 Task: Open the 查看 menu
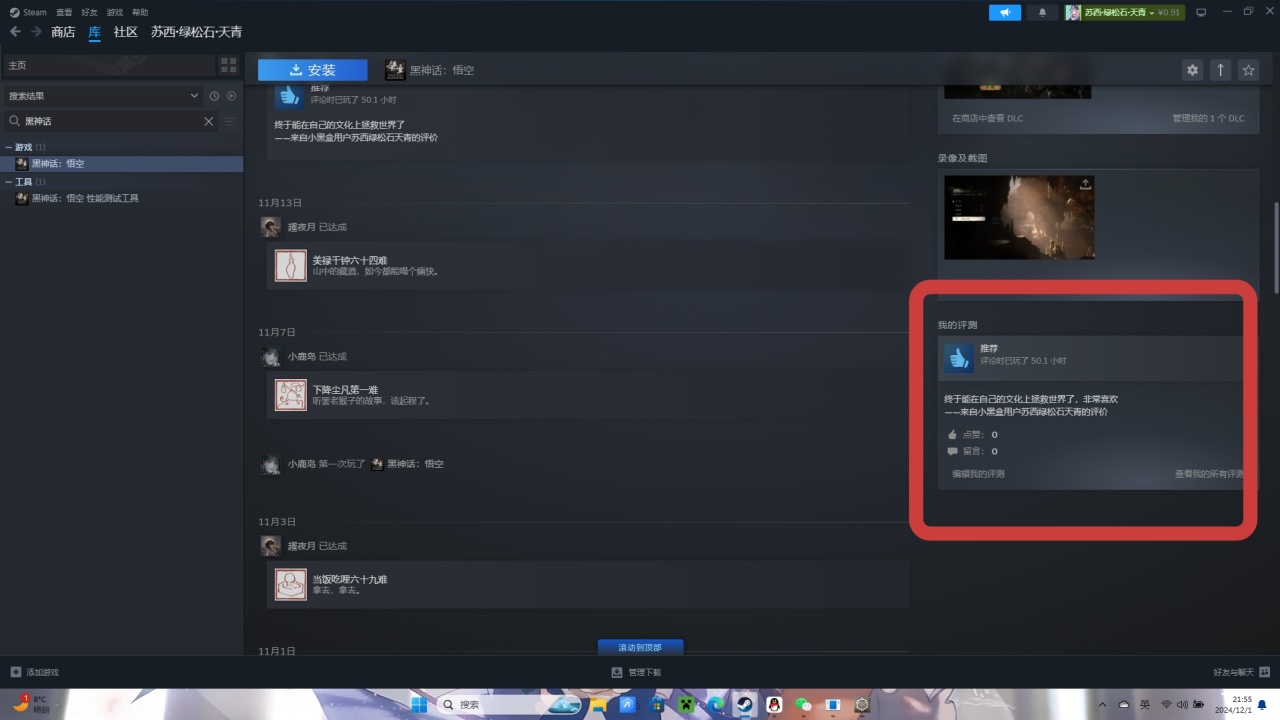coord(64,12)
